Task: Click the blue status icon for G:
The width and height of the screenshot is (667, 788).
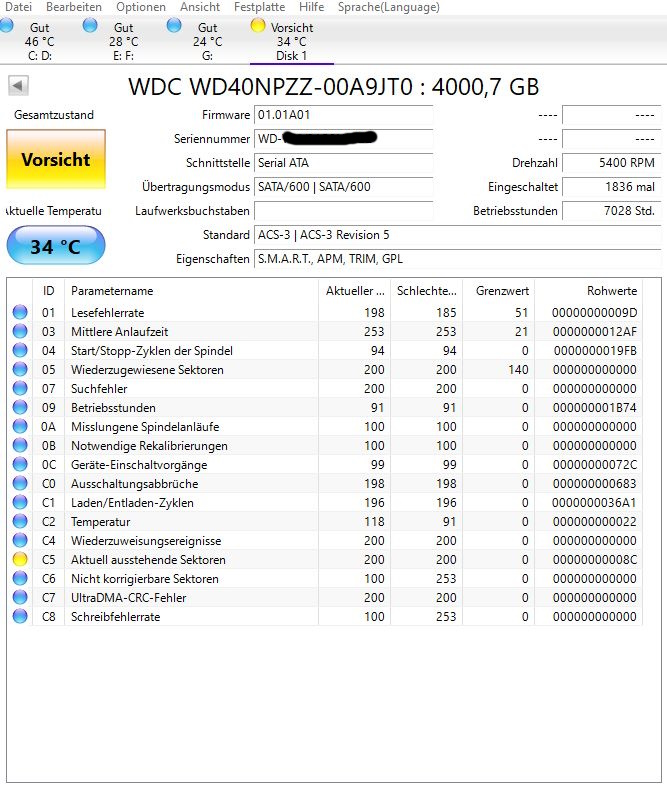Action: coord(174,25)
